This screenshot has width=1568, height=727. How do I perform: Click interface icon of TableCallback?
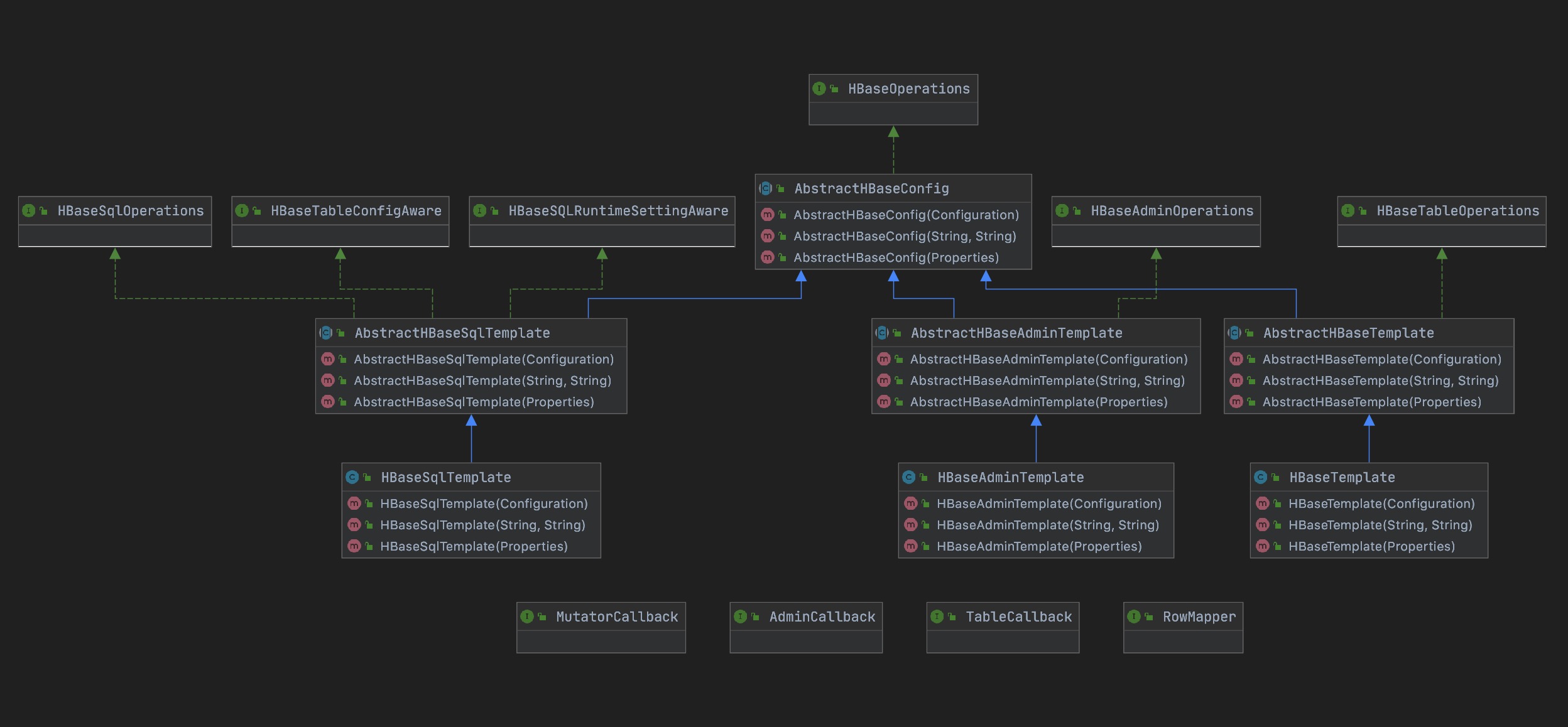click(937, 617)
